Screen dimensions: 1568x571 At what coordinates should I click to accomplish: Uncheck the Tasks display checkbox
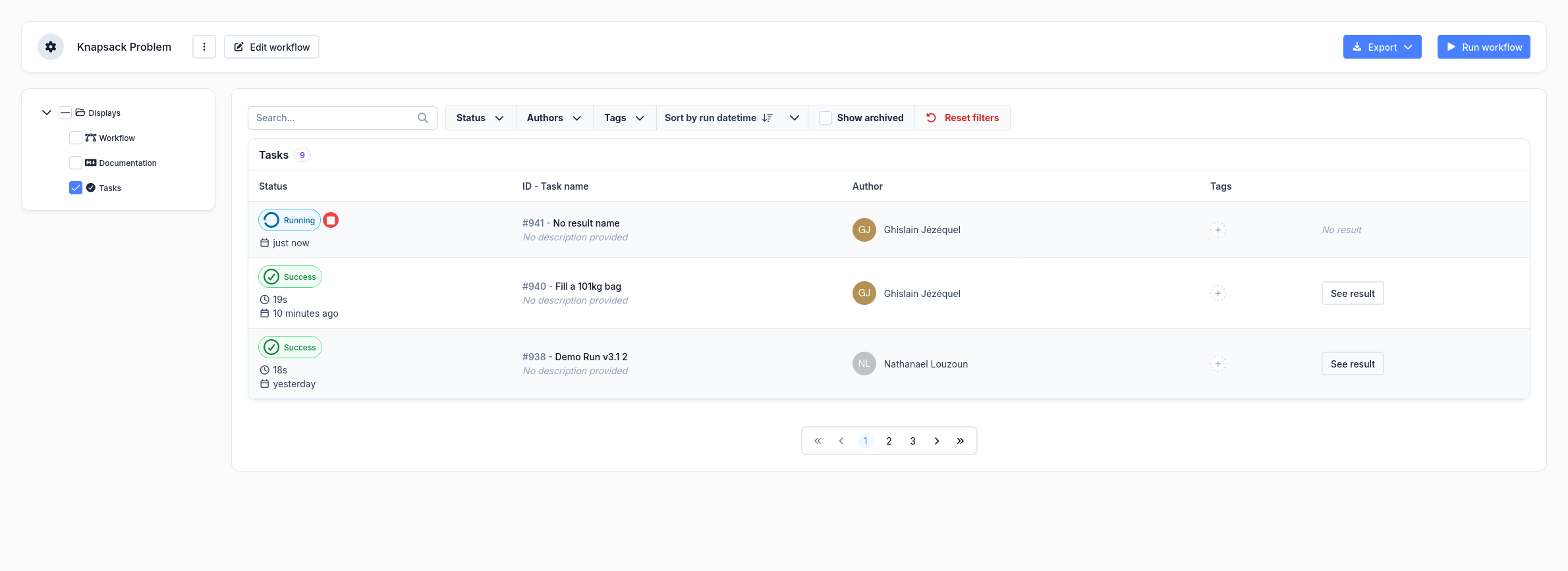click(76, 188)
